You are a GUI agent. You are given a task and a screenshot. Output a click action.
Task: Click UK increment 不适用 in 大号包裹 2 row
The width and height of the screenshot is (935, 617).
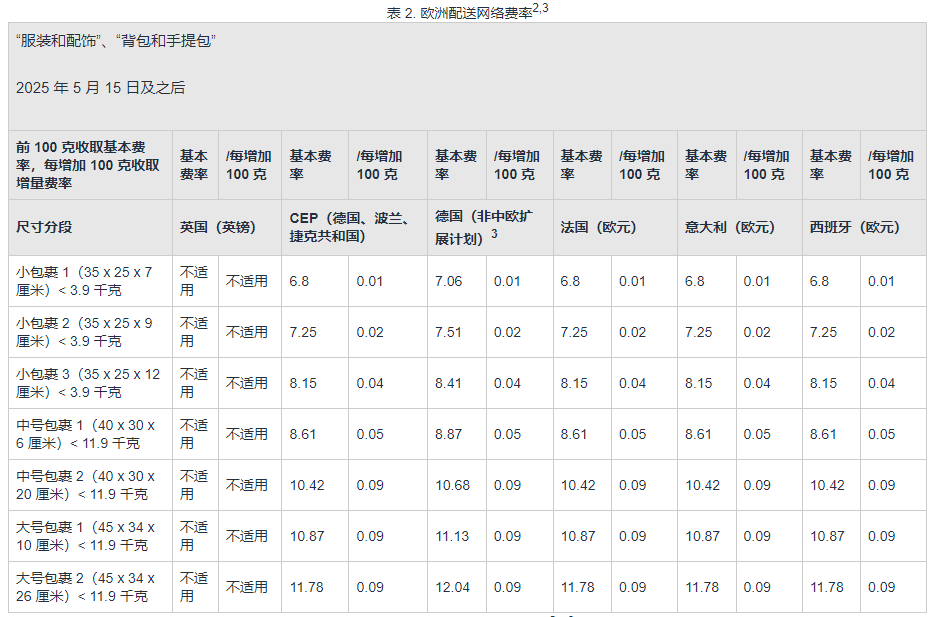(x=247, y=587)
